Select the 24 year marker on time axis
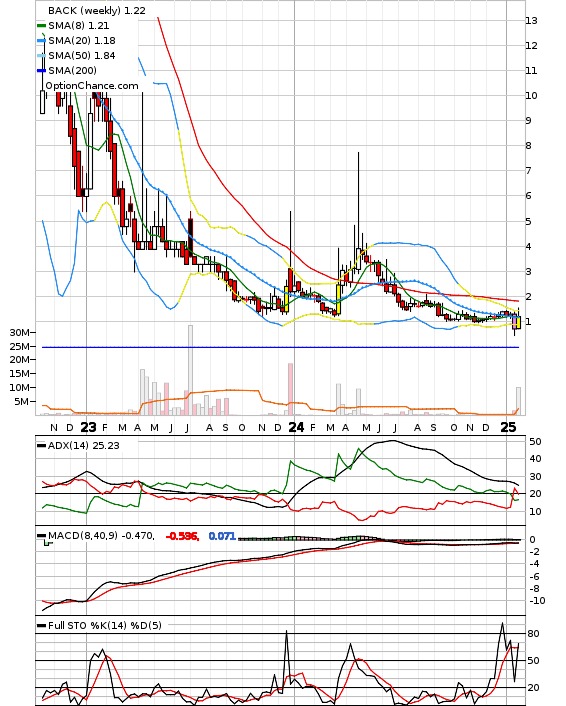The image size is (566, 706). pos(296,427)
